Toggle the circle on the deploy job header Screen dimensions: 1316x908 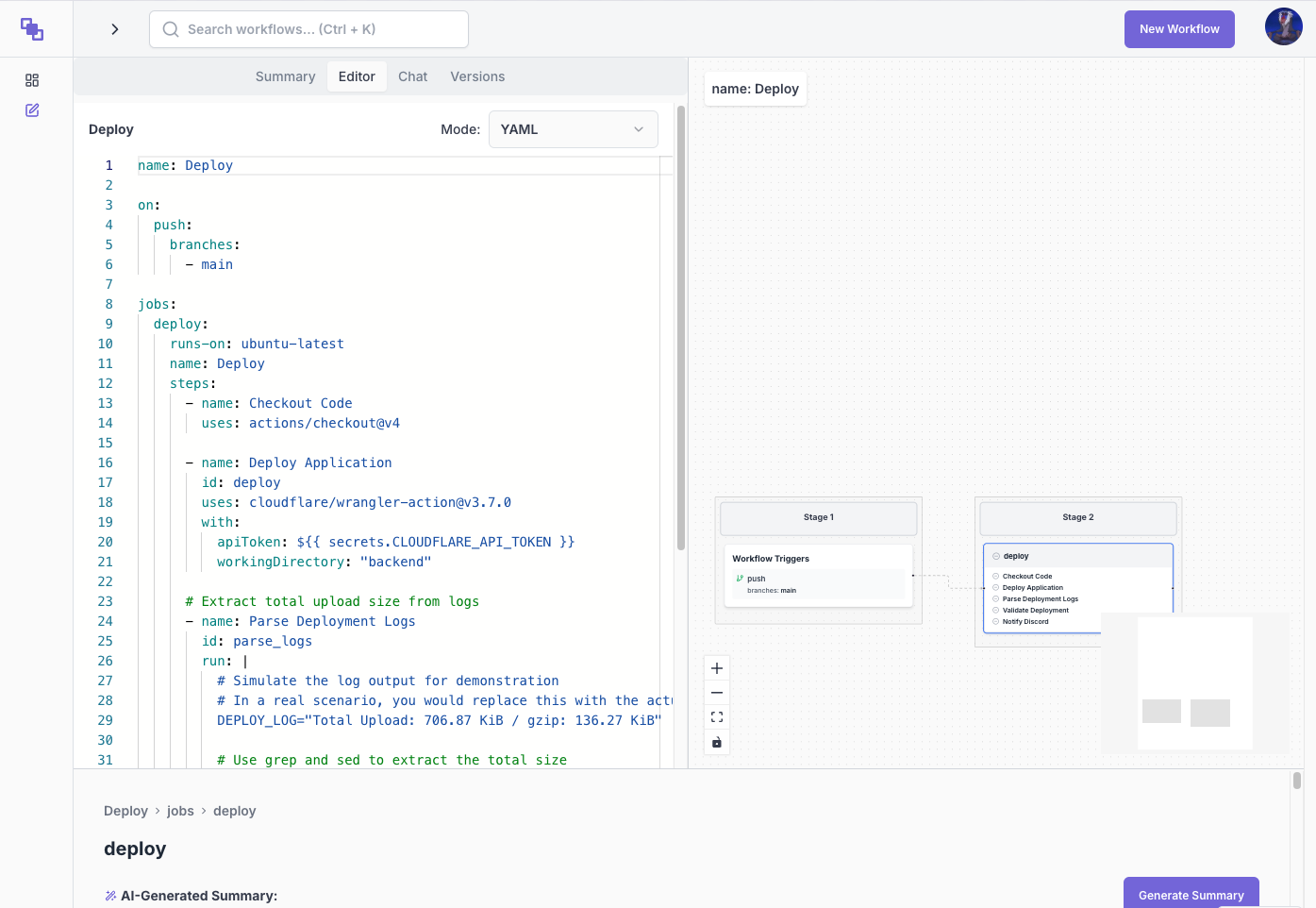coord(996,556)
